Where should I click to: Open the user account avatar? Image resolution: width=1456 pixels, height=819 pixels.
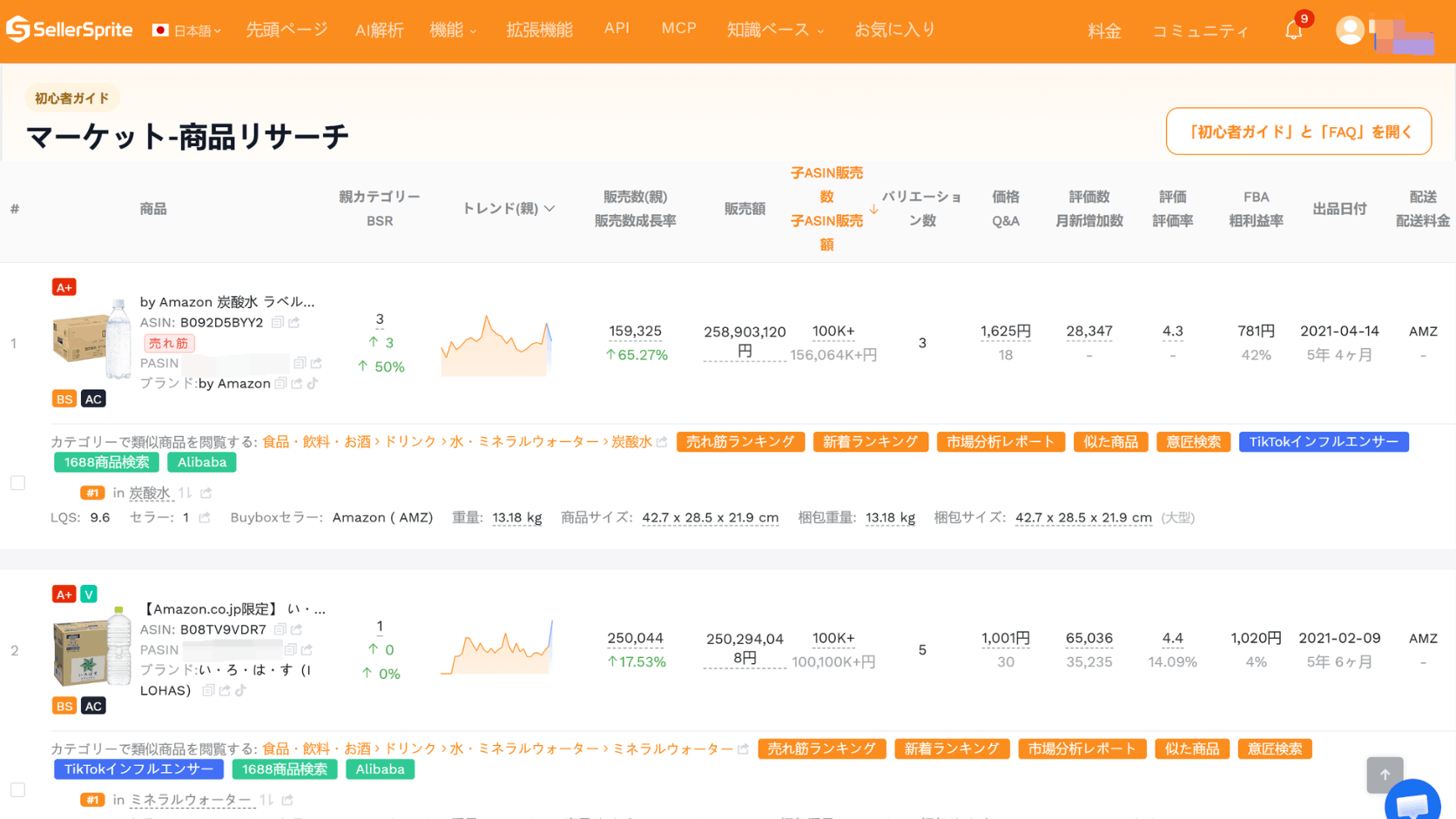1350,30
